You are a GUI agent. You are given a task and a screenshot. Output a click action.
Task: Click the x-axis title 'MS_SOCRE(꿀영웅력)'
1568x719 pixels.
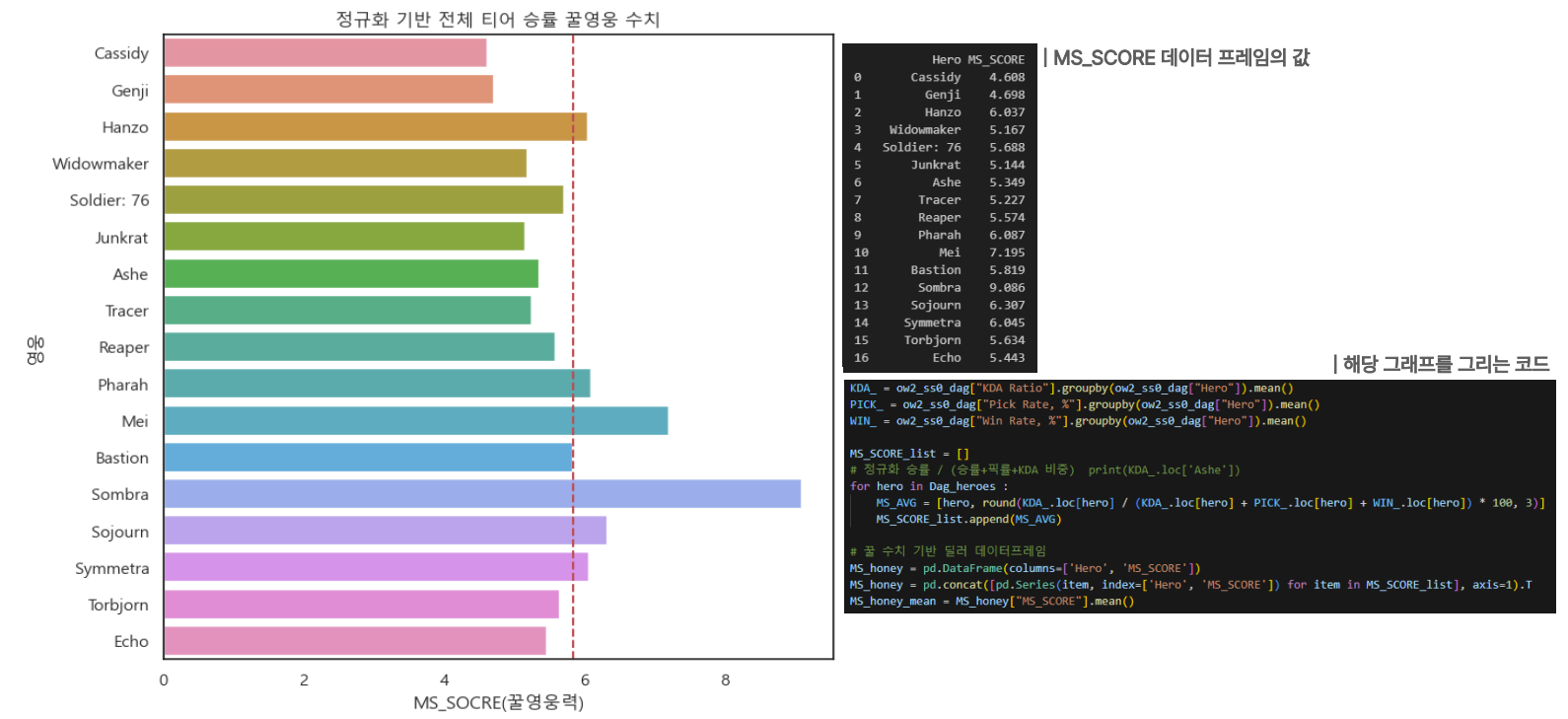point(498,702)
